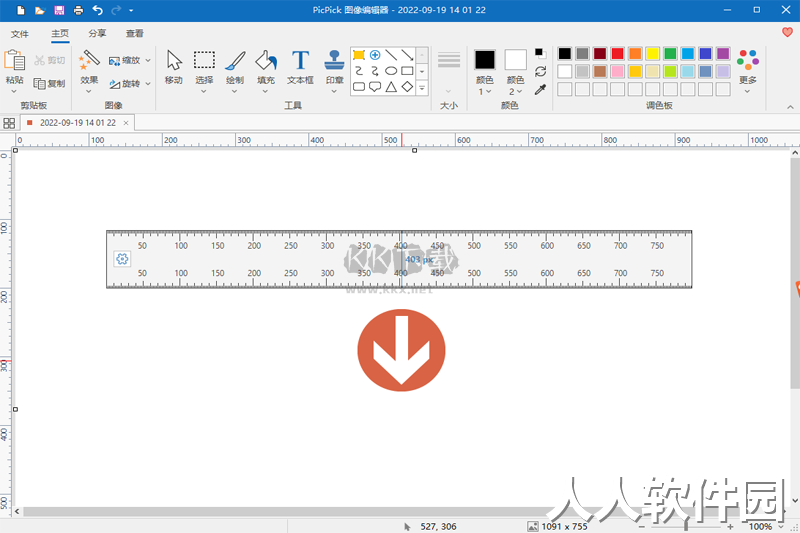800x533 pixels.
Task: Select the rectangle shape
Action: pyautogui.click(x=407, y=71)
